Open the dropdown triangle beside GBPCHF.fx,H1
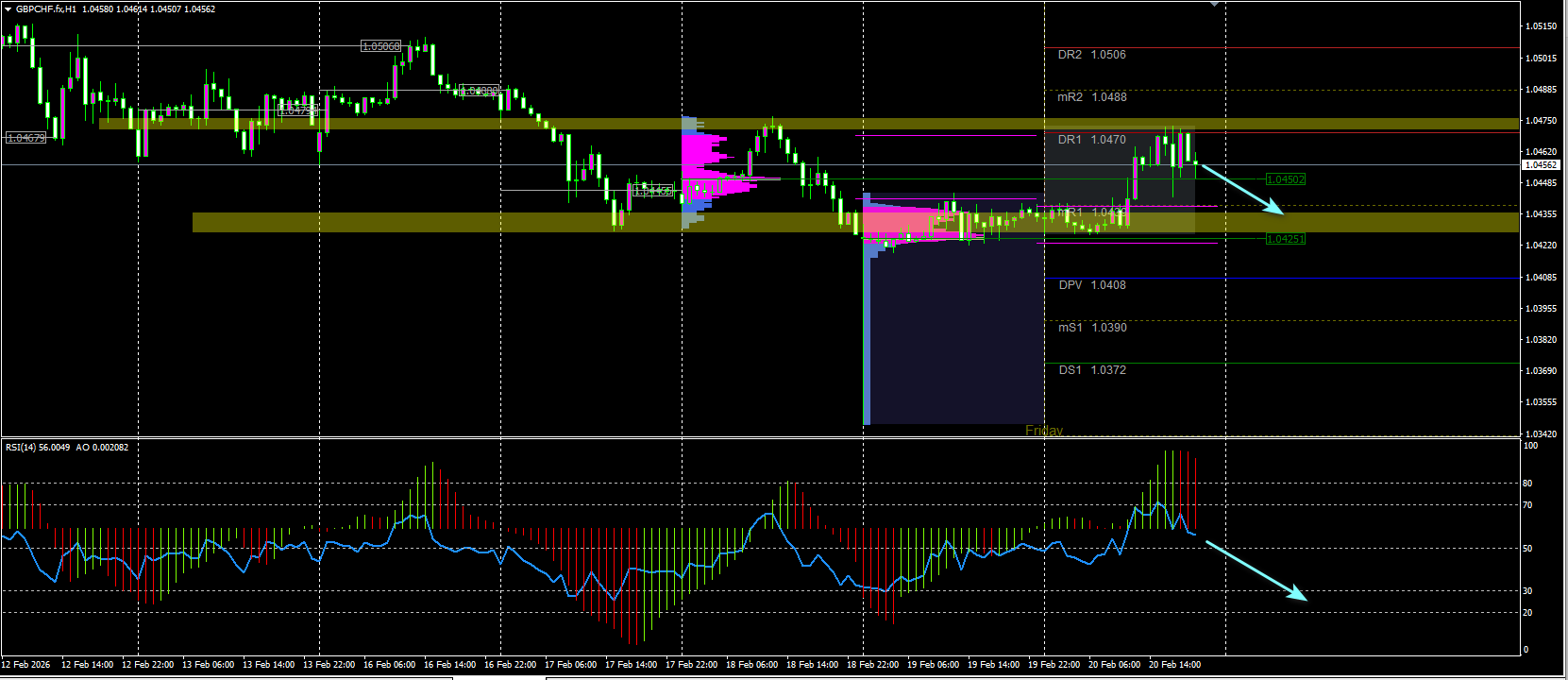Viewport: 1568px width, 680px height. pyautogui.click(x=8, y=9)
